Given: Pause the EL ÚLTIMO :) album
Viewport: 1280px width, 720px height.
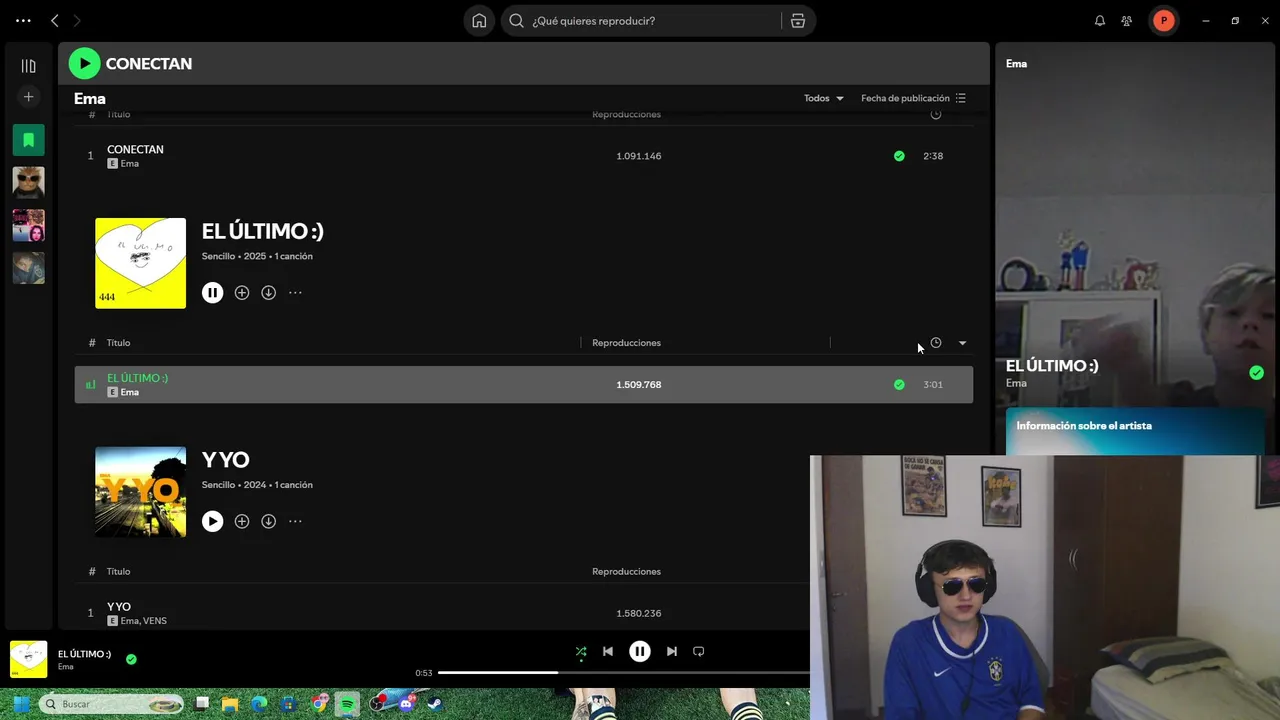Looking at the screenshot, I should (212, 293).
